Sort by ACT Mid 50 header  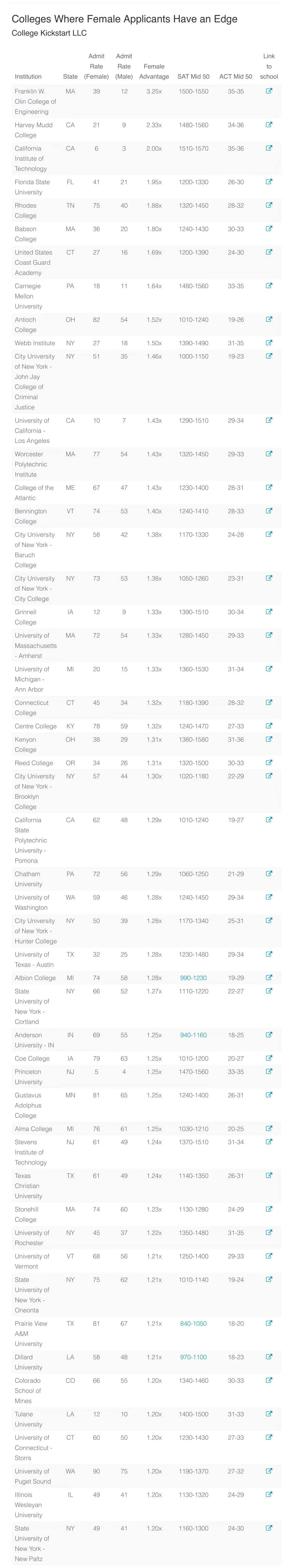pos(236,77)
